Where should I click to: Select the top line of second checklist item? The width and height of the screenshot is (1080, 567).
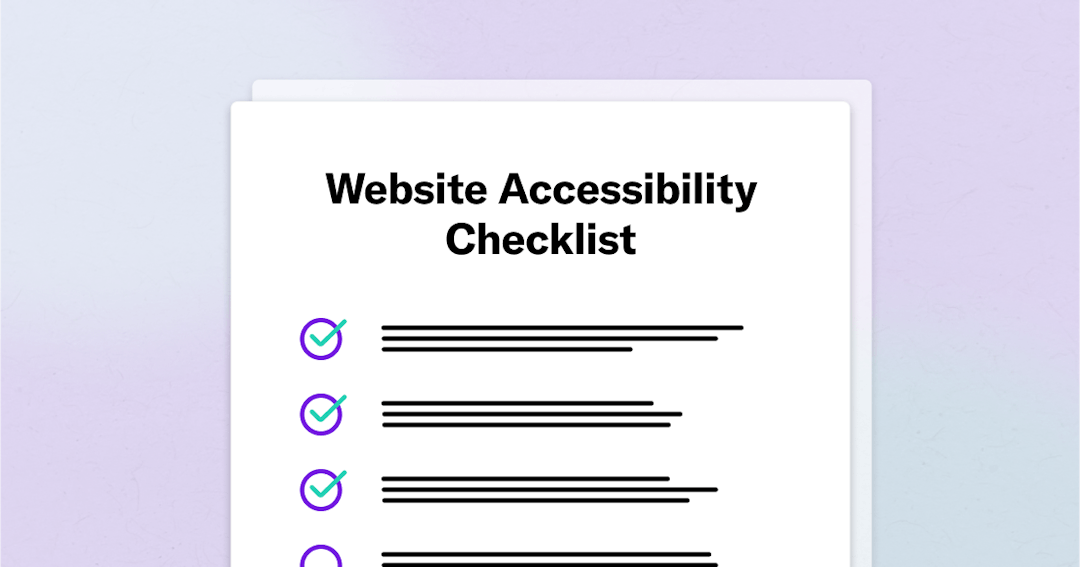[x=517, y=403]
